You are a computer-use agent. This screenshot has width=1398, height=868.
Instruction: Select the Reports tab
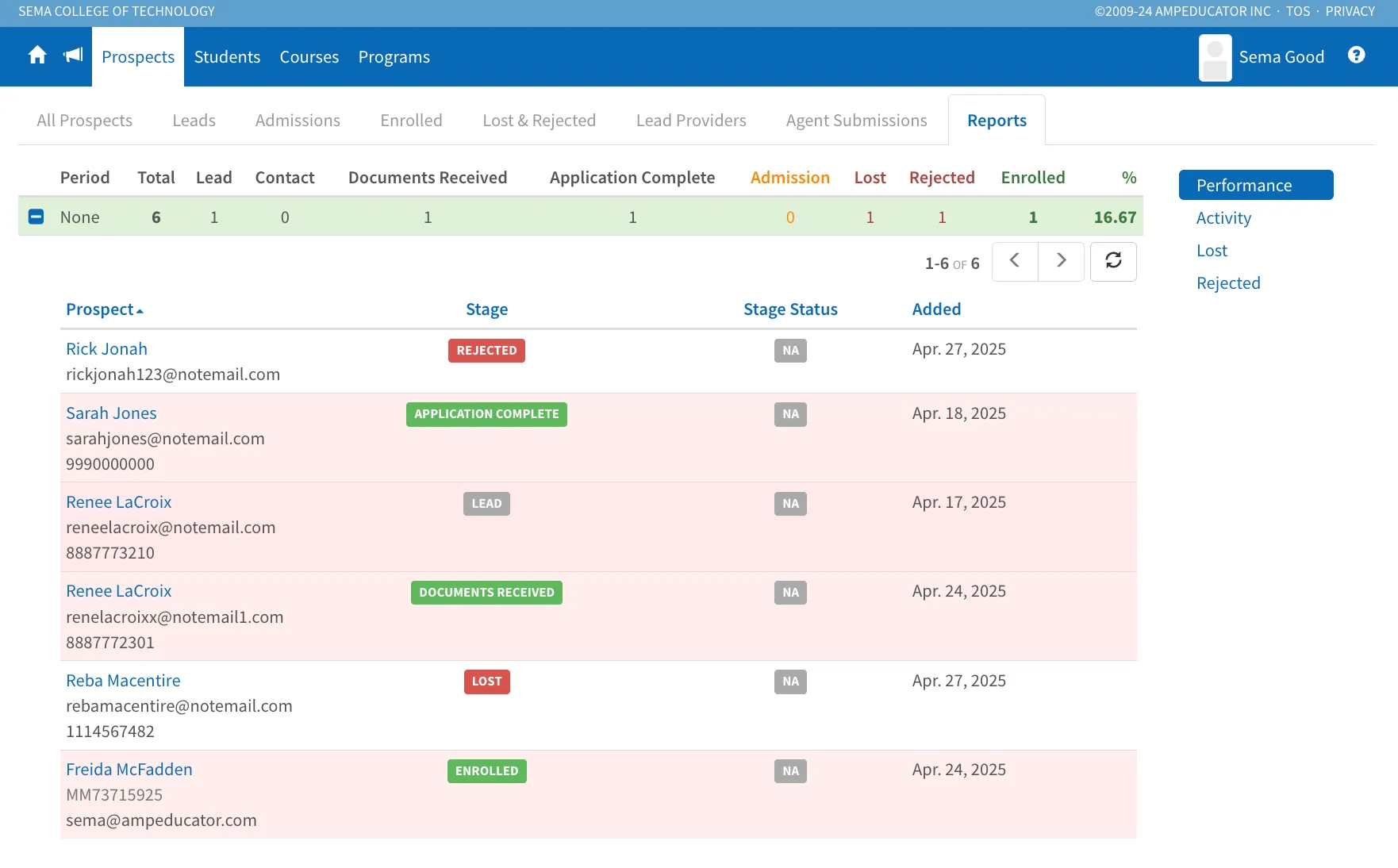tap(997, 121)
